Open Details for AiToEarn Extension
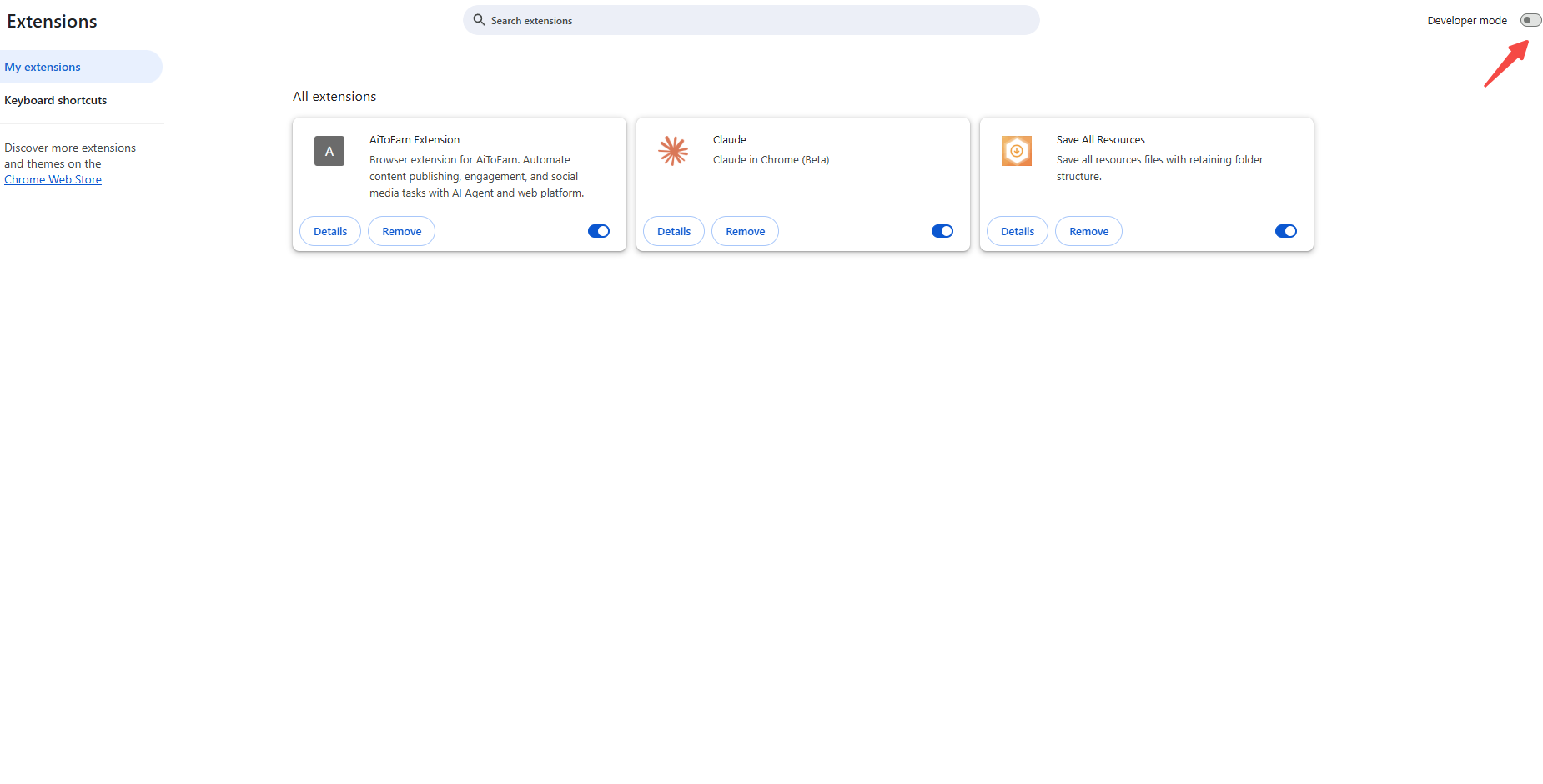The width and height of the screenshot is (1543, 784). click(x=330, y=231)
